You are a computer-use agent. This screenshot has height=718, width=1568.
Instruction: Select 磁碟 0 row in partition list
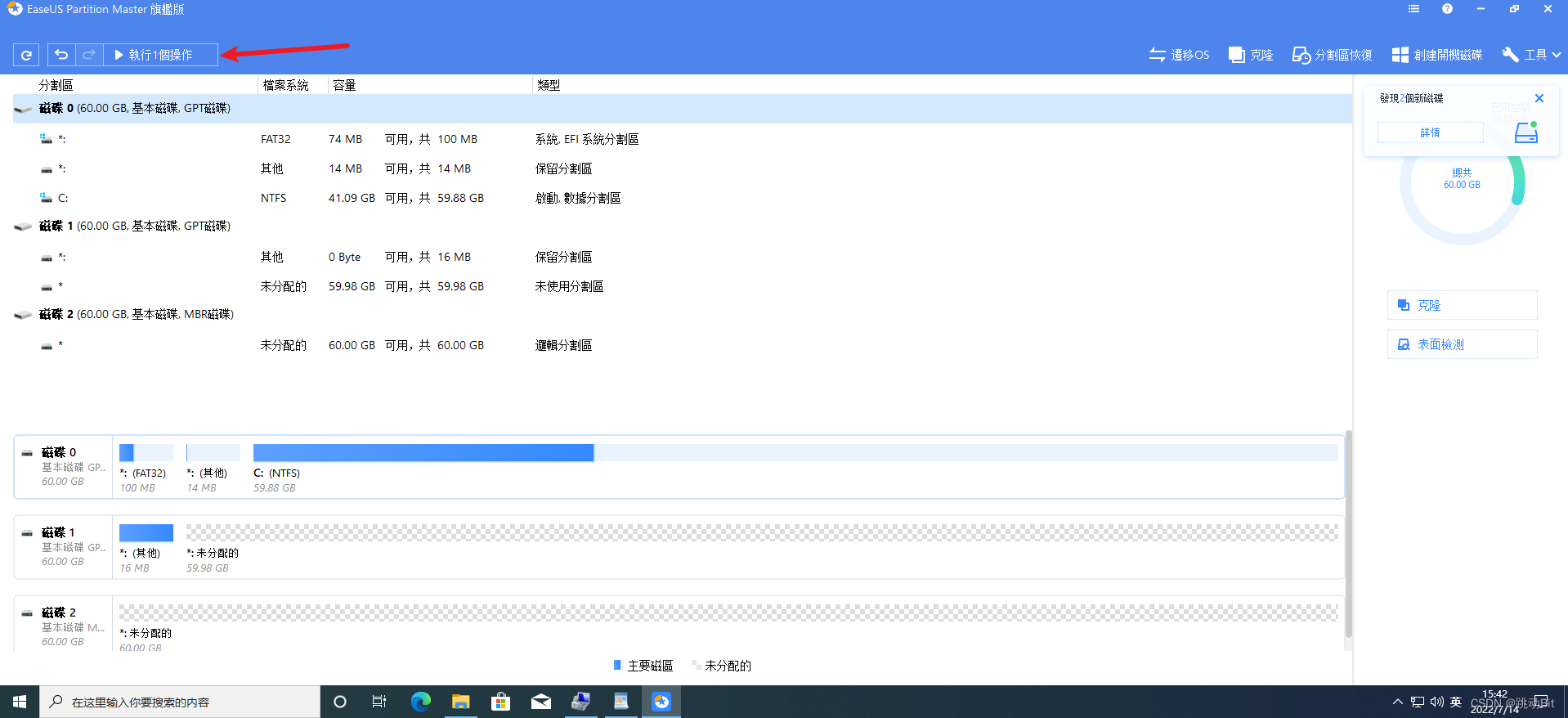click(x=682, y=109)
